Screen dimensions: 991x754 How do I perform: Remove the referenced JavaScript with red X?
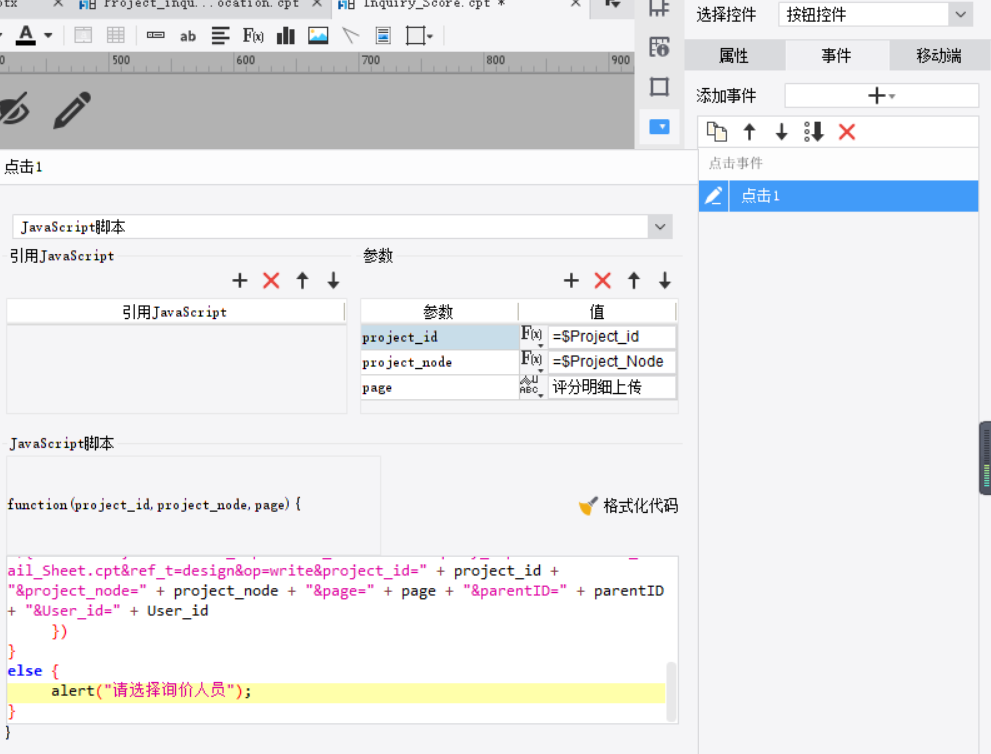pos(271,281)
